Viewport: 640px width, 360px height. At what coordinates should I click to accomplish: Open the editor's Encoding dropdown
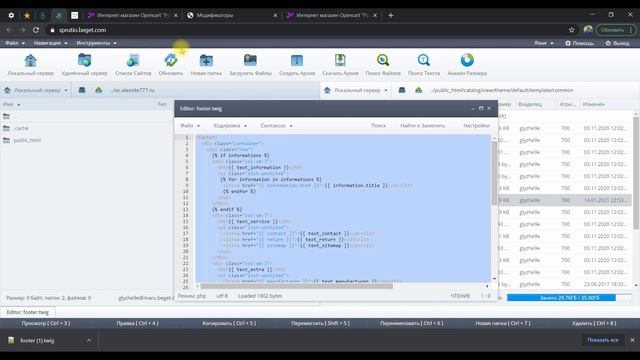pyautogui.click(x=230, y=126)
